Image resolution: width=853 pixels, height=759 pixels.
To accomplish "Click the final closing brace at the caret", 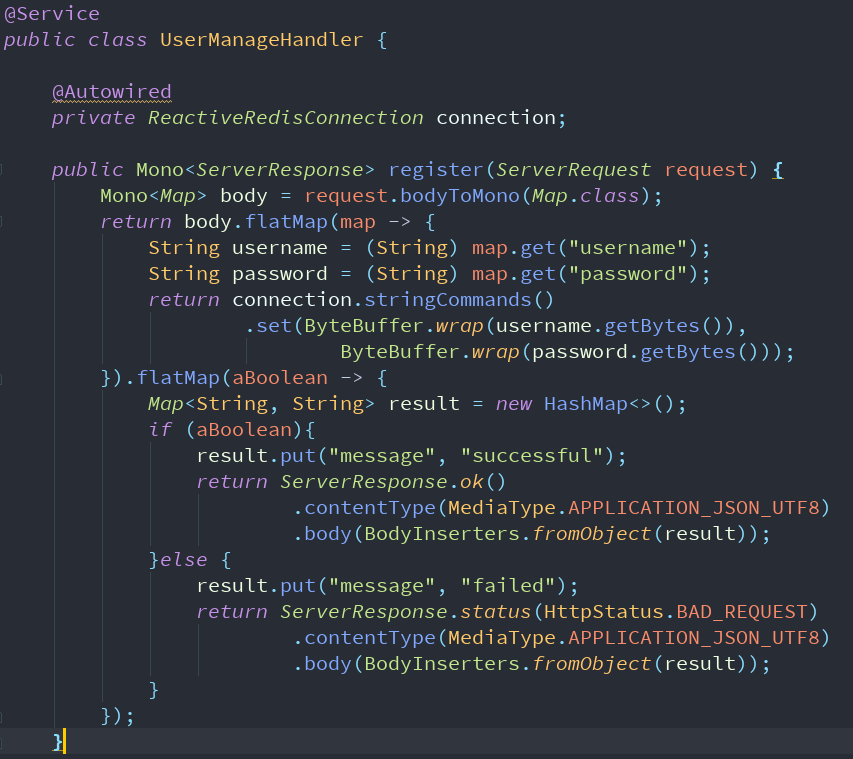I will coord(58,742).
